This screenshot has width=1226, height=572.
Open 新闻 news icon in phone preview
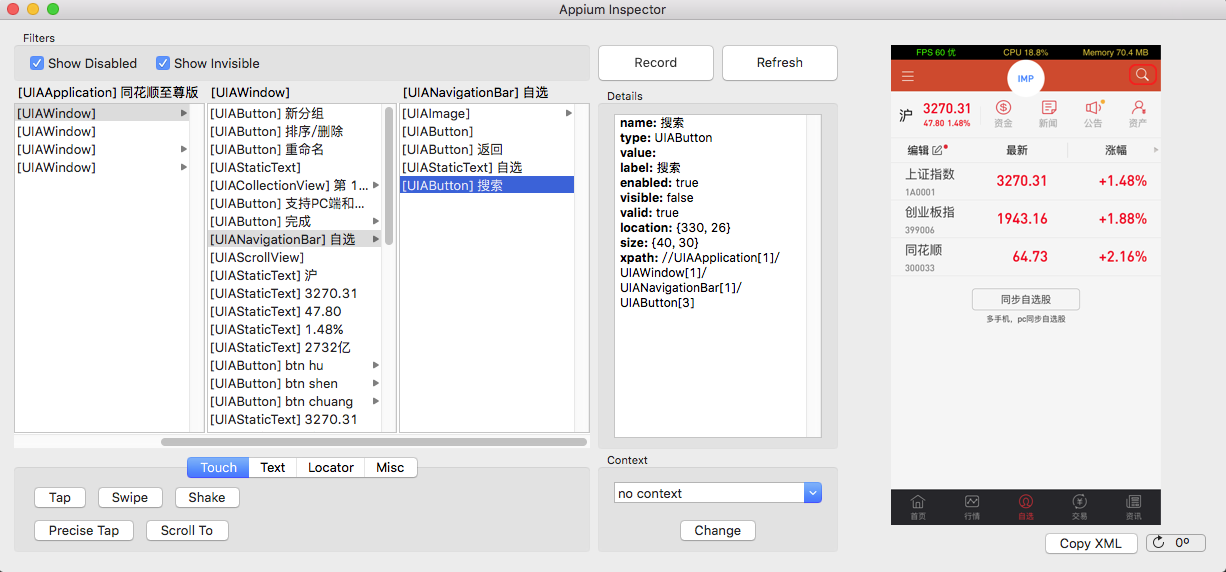(x=1048, y=114)
